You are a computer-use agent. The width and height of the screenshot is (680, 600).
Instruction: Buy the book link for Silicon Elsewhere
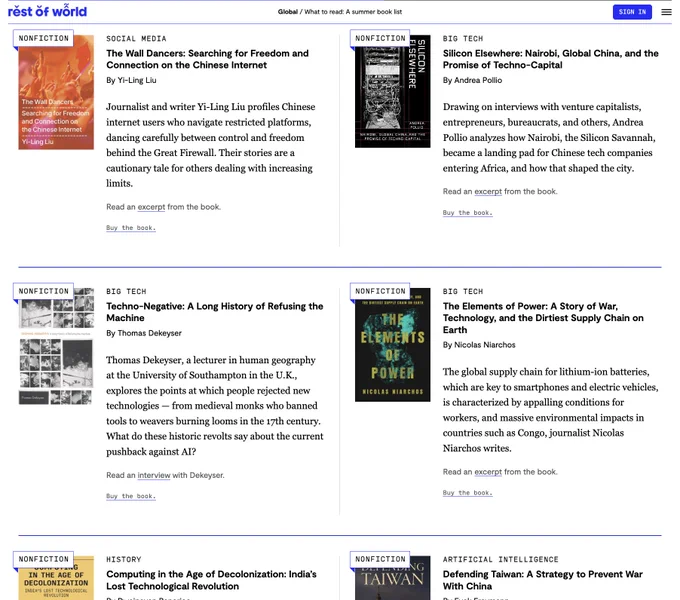point(468,212)
